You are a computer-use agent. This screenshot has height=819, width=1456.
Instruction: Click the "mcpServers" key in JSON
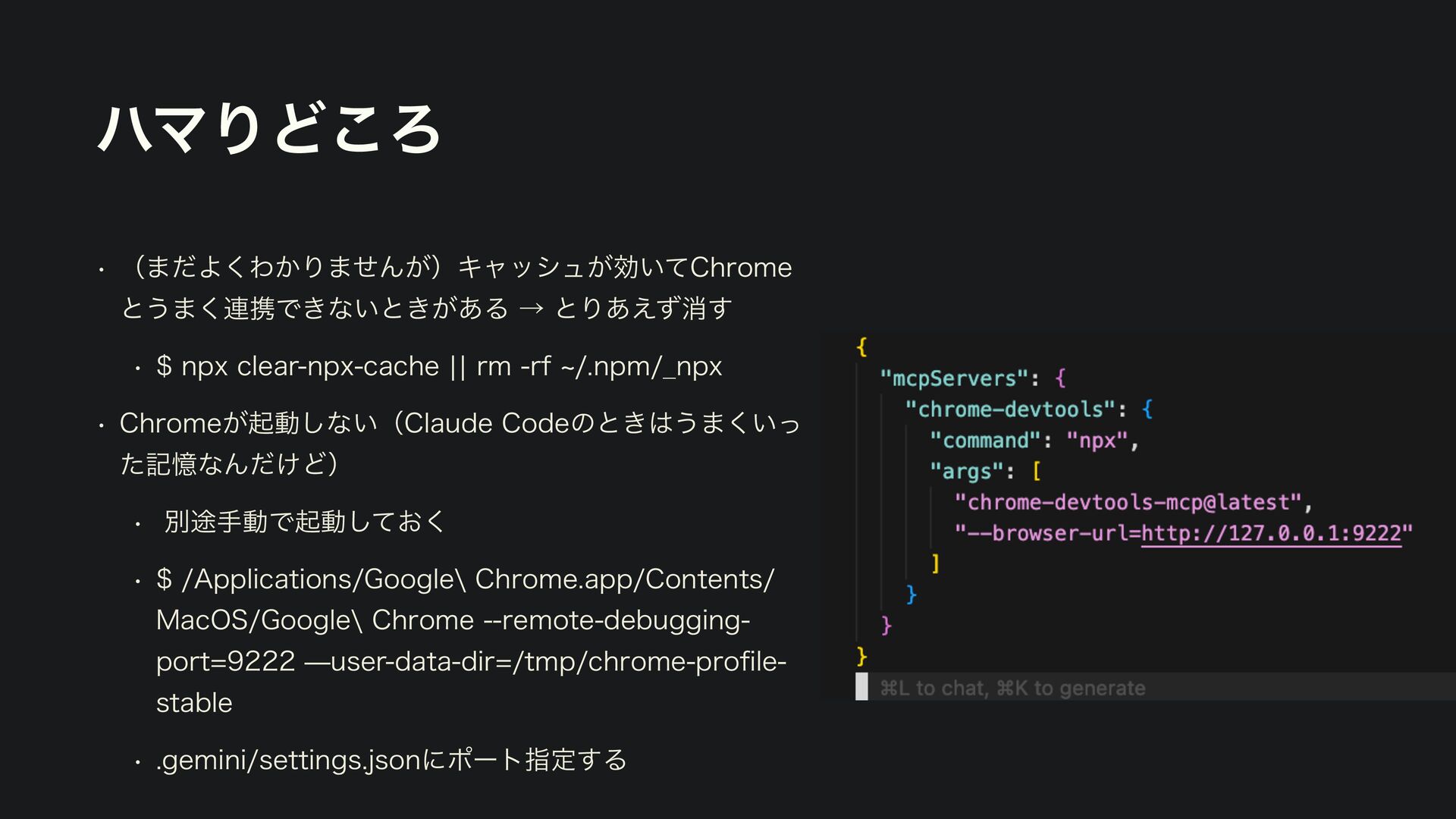click(953, 378)
